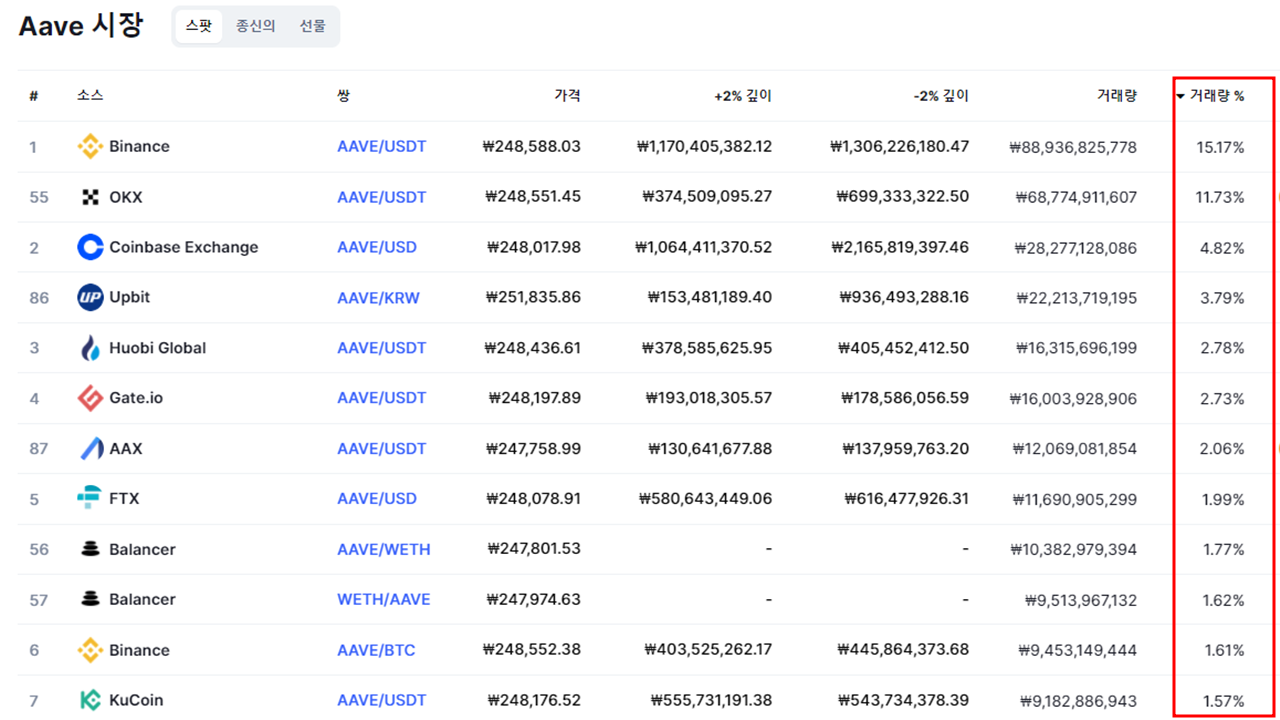1280x720 pixels.
Task: Open the AAX AAVE/USDT pair link
Action: tap(381, 448)
